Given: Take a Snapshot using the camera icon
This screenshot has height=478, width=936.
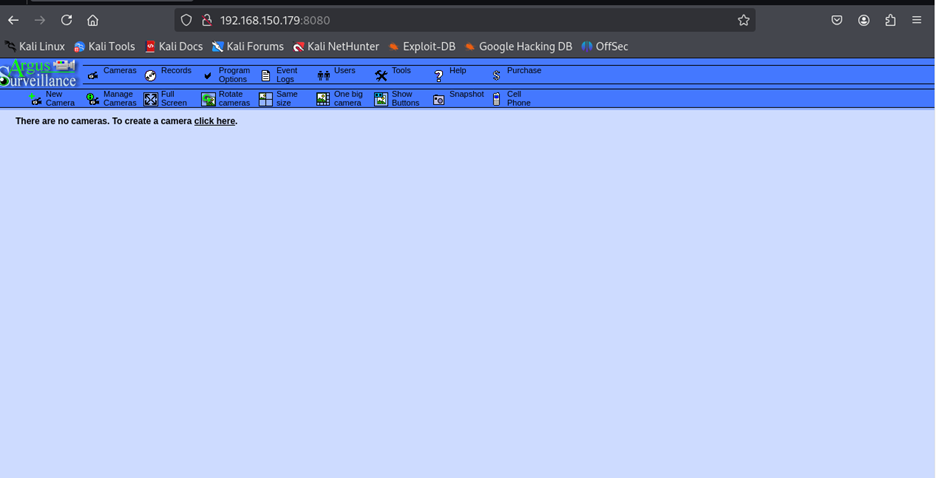Looking at the screenshot, I should point(439,99).
